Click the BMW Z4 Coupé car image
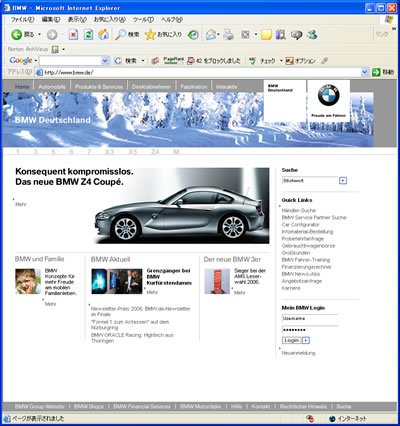Screen dimensions: 400x426 click(x=182, y=206)
